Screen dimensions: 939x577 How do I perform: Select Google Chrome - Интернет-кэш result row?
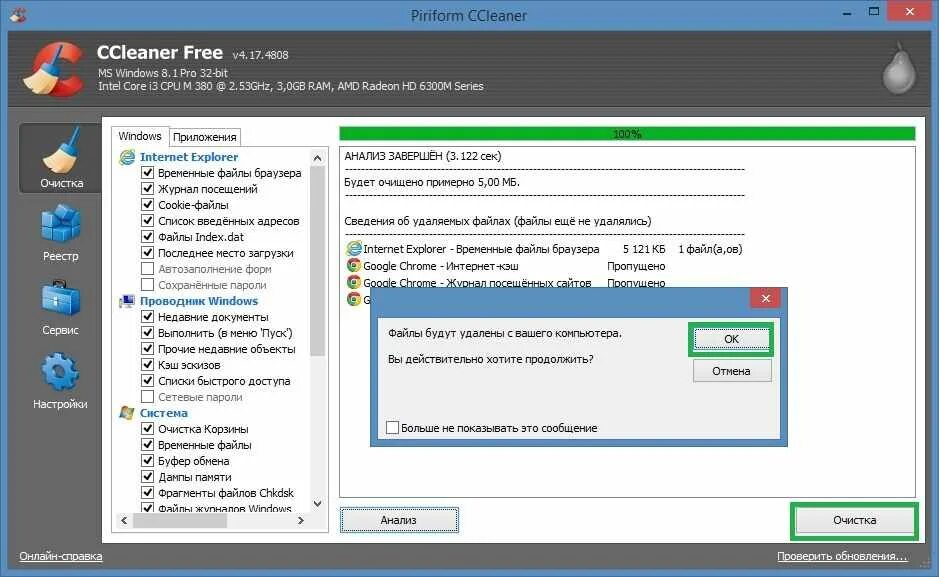(506, 266)
